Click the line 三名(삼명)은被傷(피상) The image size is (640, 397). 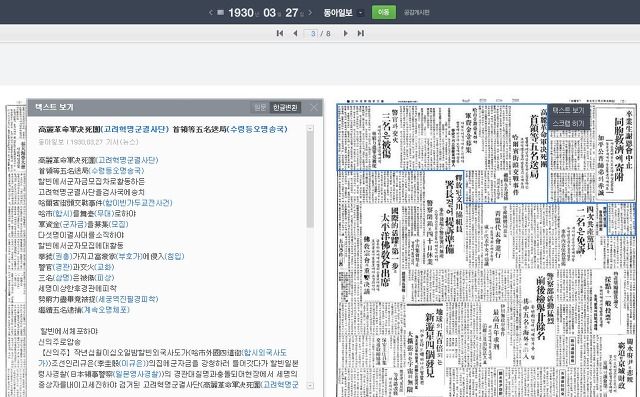[x=76, y=277]
